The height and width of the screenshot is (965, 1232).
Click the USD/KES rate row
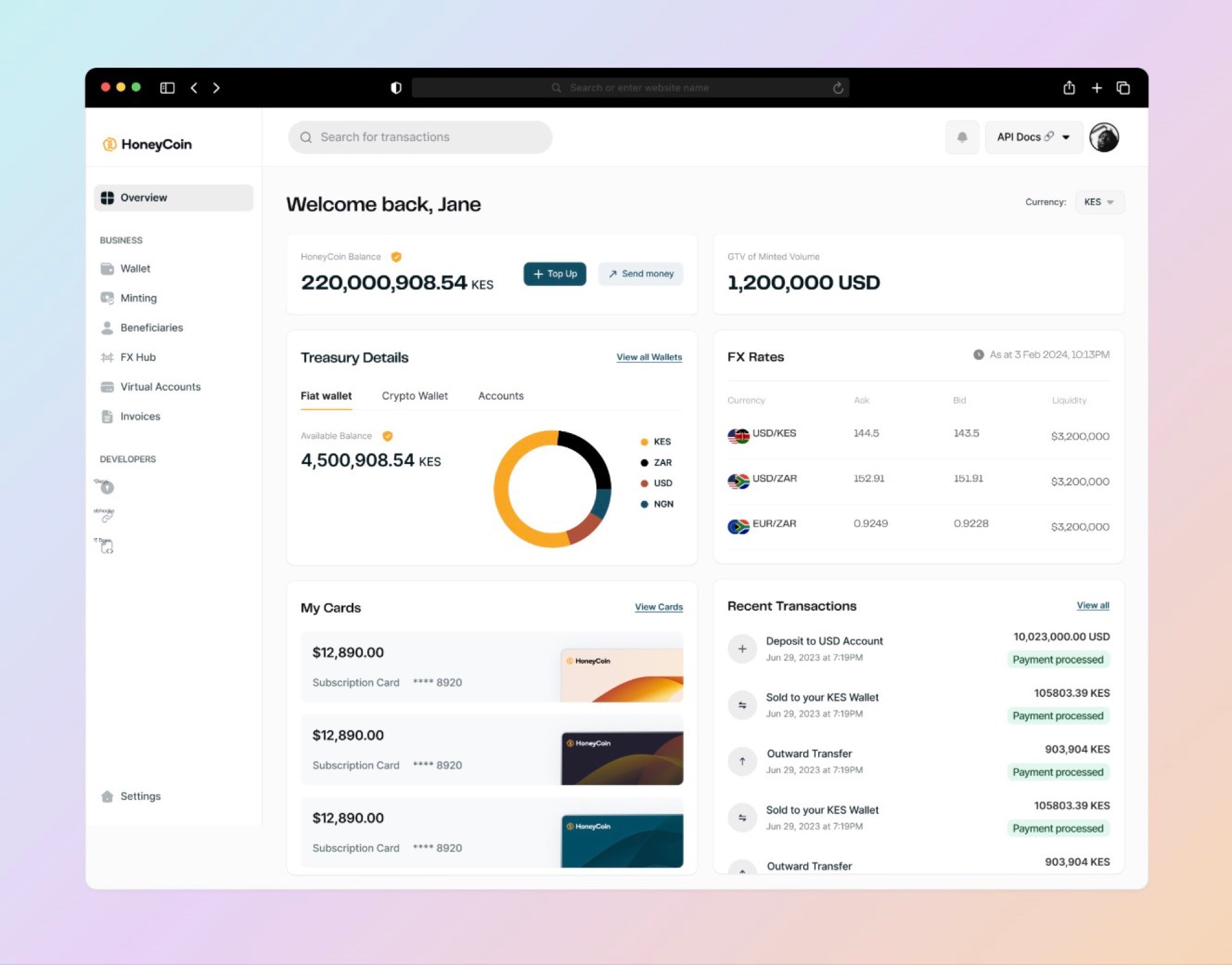click(x=918, y=435)
